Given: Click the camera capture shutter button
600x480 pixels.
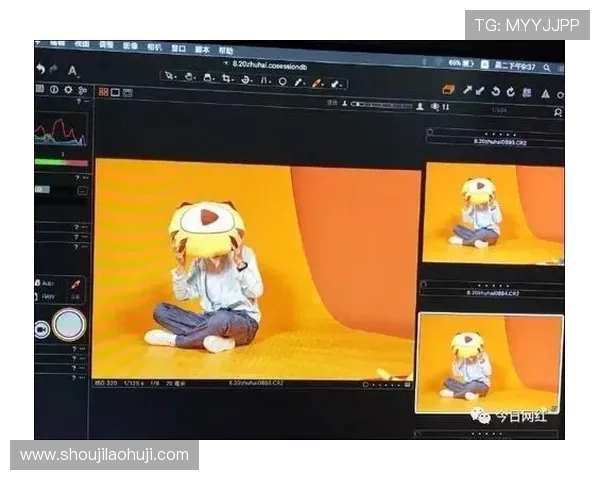Looking at the screenshot, I should click(69, 324).
